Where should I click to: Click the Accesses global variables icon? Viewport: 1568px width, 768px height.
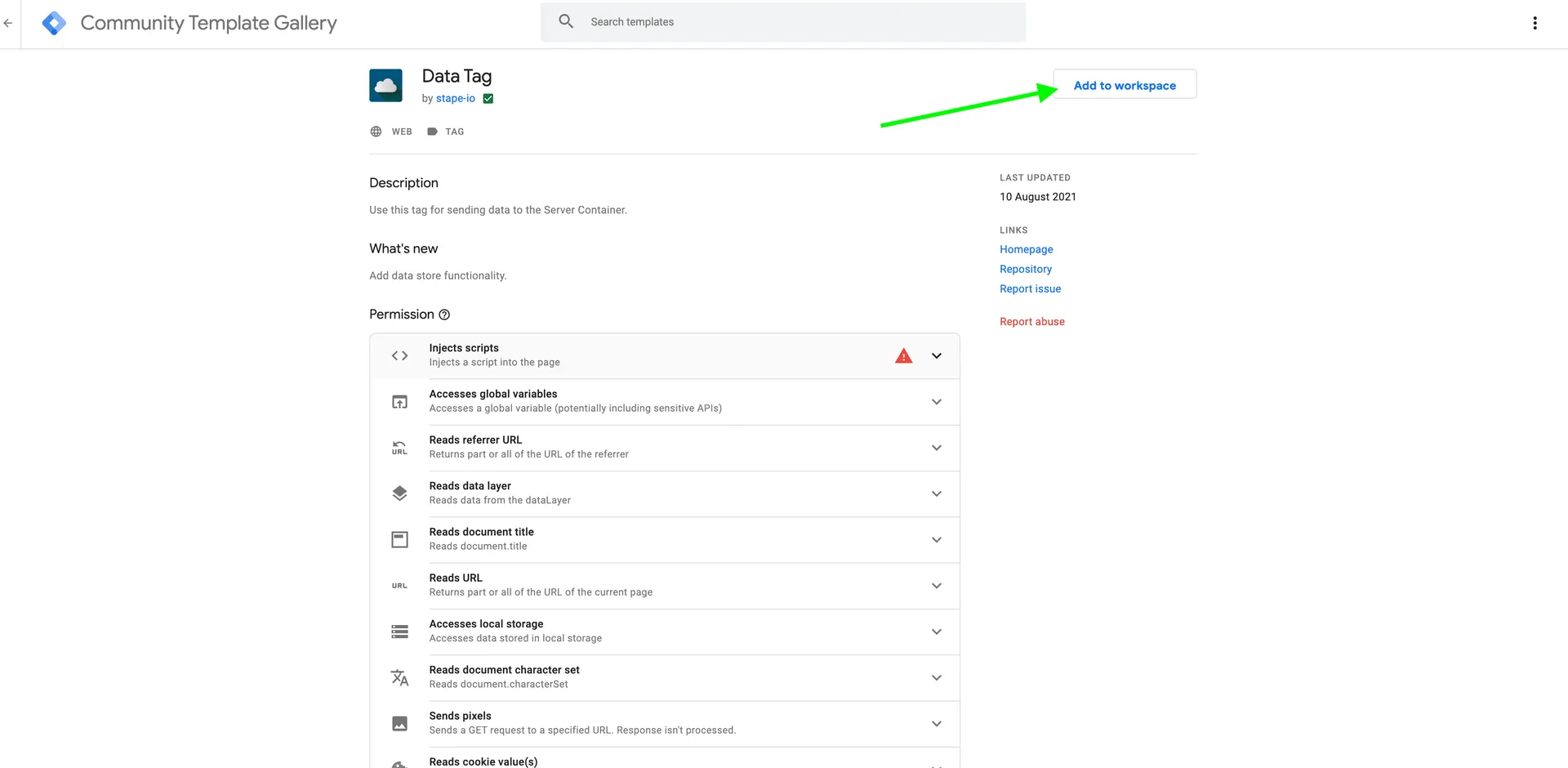coord(399,401)
